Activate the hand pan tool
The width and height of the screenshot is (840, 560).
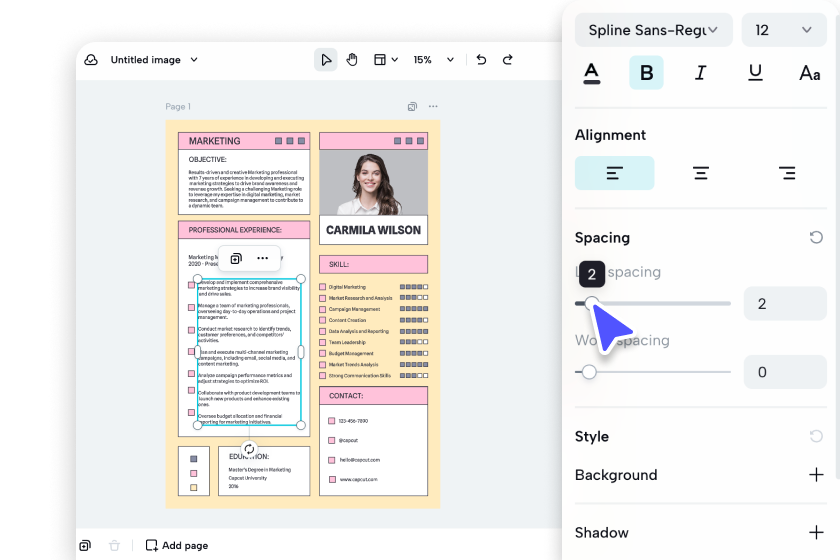pos(351,59)
